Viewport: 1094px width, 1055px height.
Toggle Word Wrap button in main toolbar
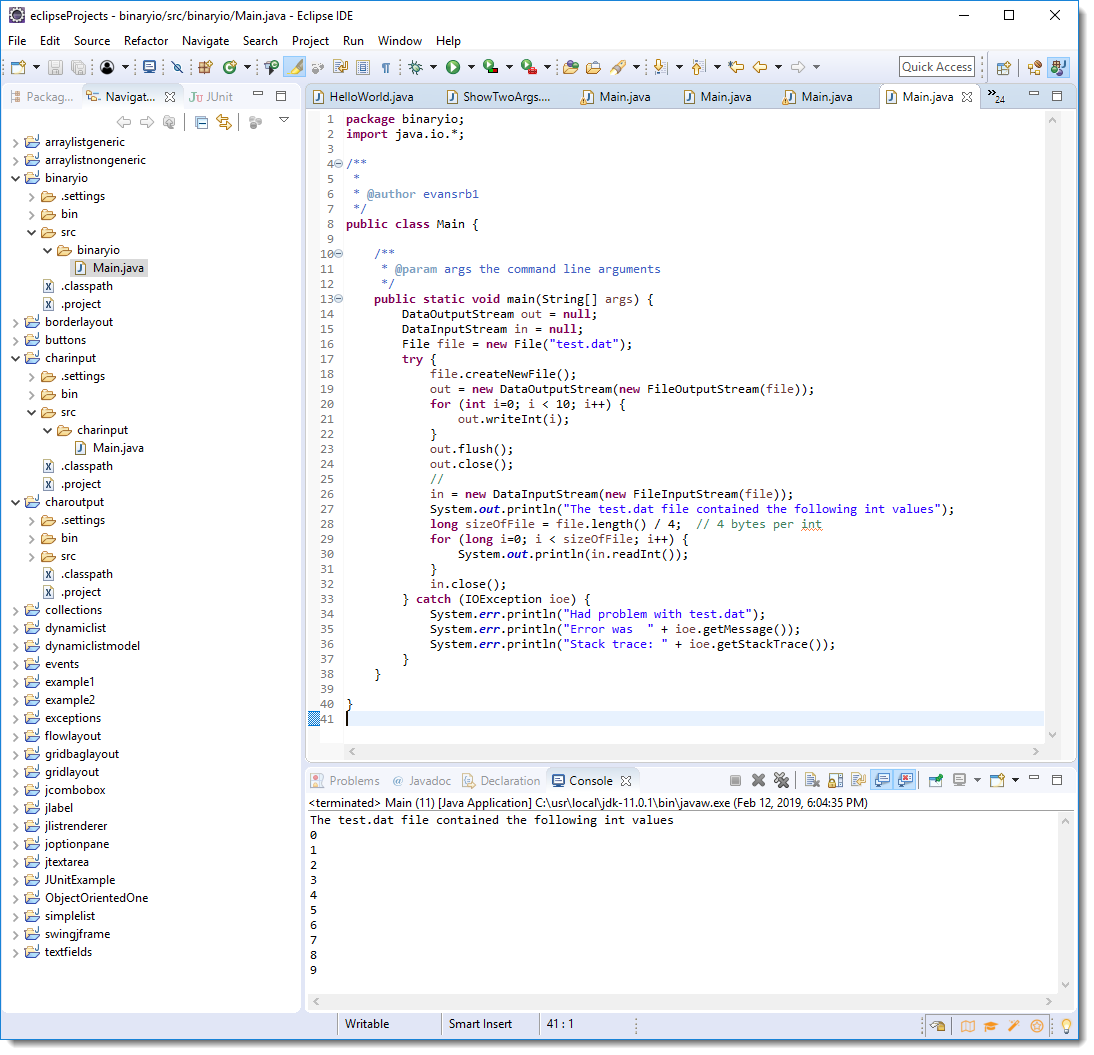(x=340, y=67)
